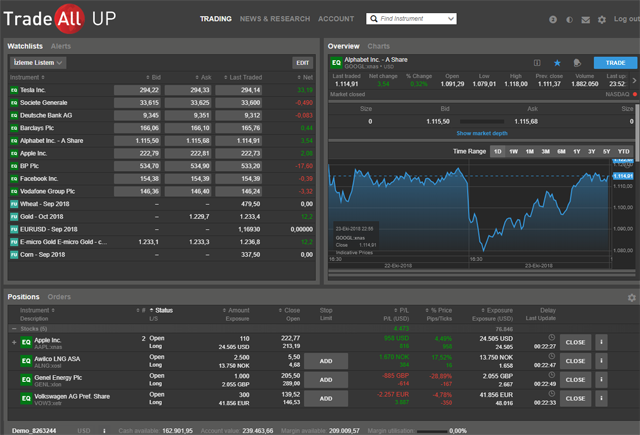Collapse the Stocks (5) group
640x435 pixels.
point(13,328)
